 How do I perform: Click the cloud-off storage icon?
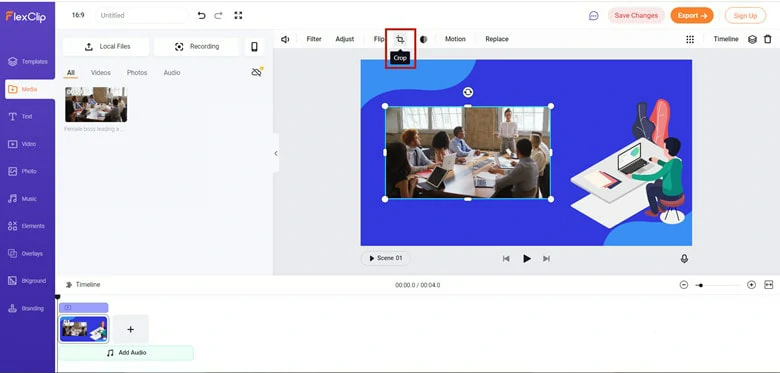click(x=257, y=72)
